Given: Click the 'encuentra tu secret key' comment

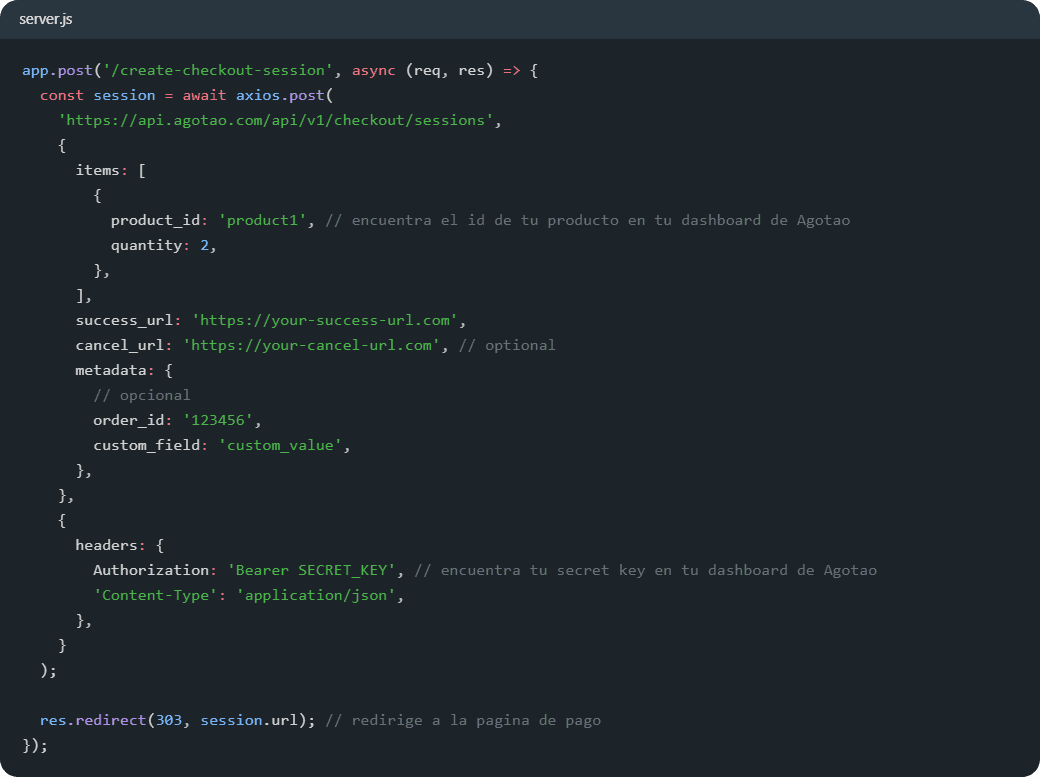Looking at the screenshot, I should 645,571.
